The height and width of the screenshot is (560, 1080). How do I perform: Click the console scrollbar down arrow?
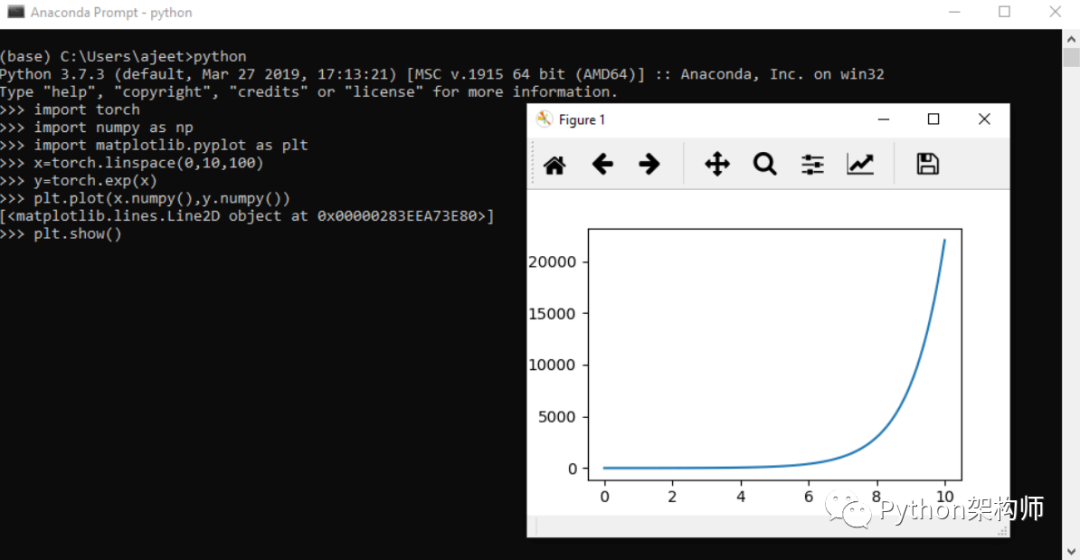click(1071, 551)
